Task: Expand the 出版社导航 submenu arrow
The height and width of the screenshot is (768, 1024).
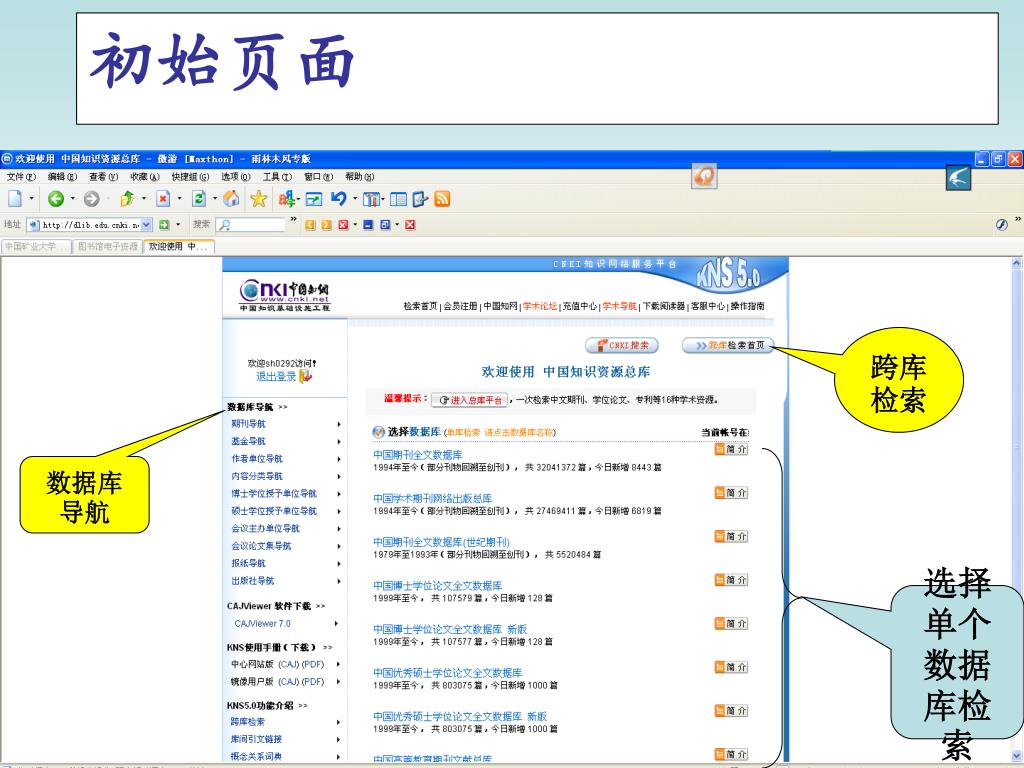Action: click(339, 581)
